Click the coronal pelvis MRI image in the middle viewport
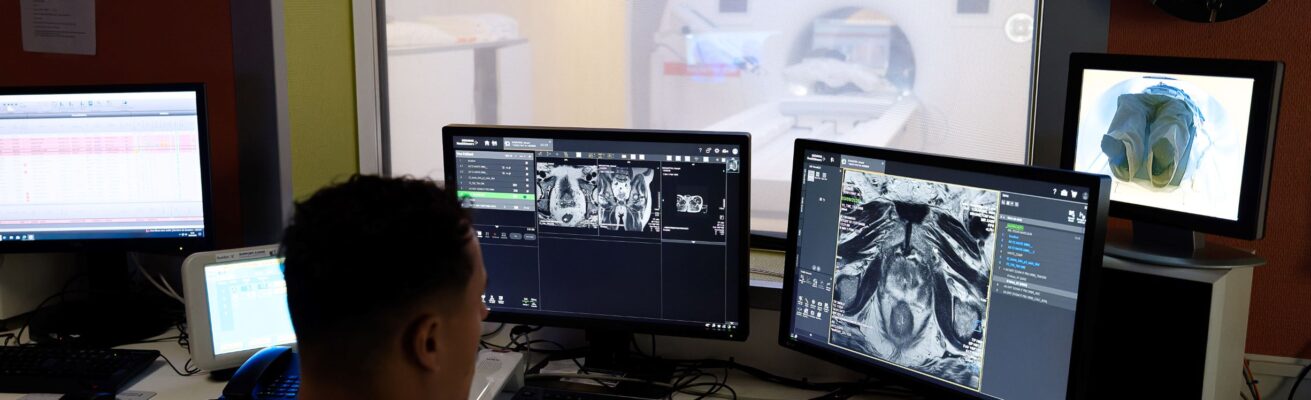This screenshot has height=400, width=1311. pos(626,198)
